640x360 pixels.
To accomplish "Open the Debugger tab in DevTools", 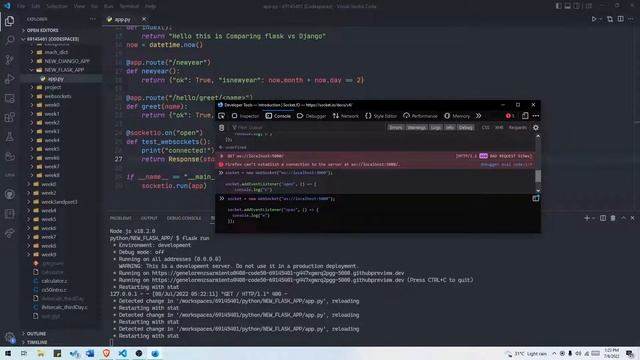I will (311, 116).
